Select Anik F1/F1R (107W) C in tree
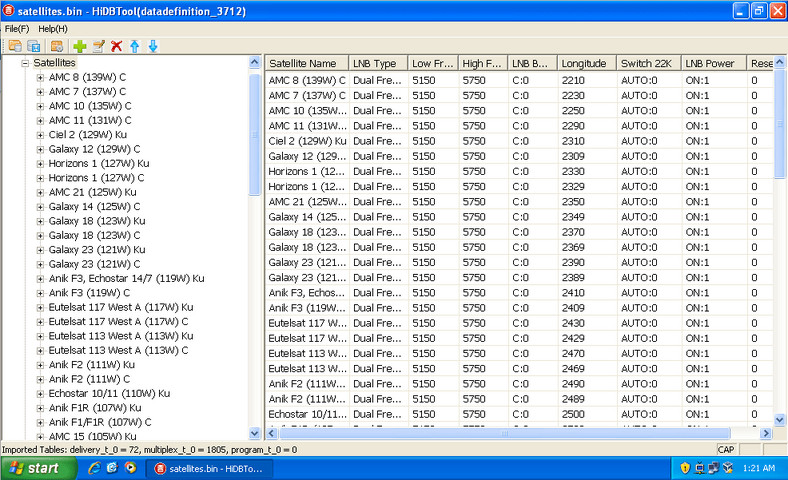This screenshot has height=480, width=788. (100, 423)
